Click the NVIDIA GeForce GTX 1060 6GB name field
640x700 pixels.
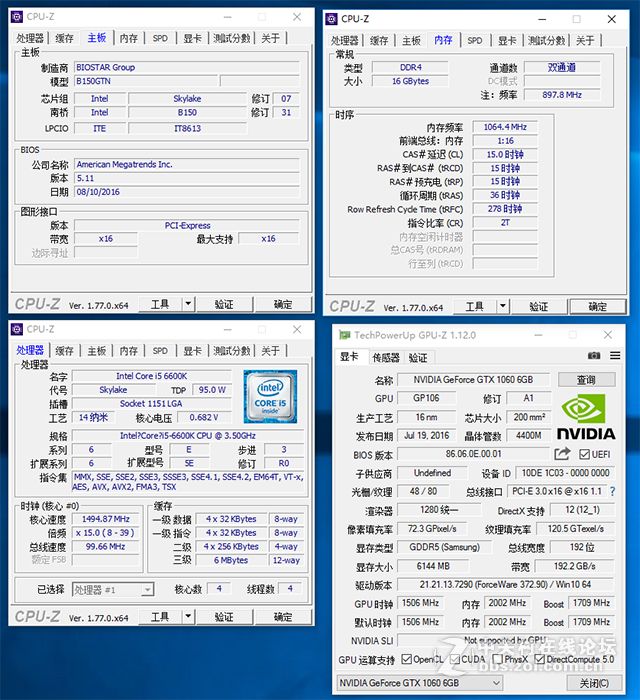click(x=474, y=379)
